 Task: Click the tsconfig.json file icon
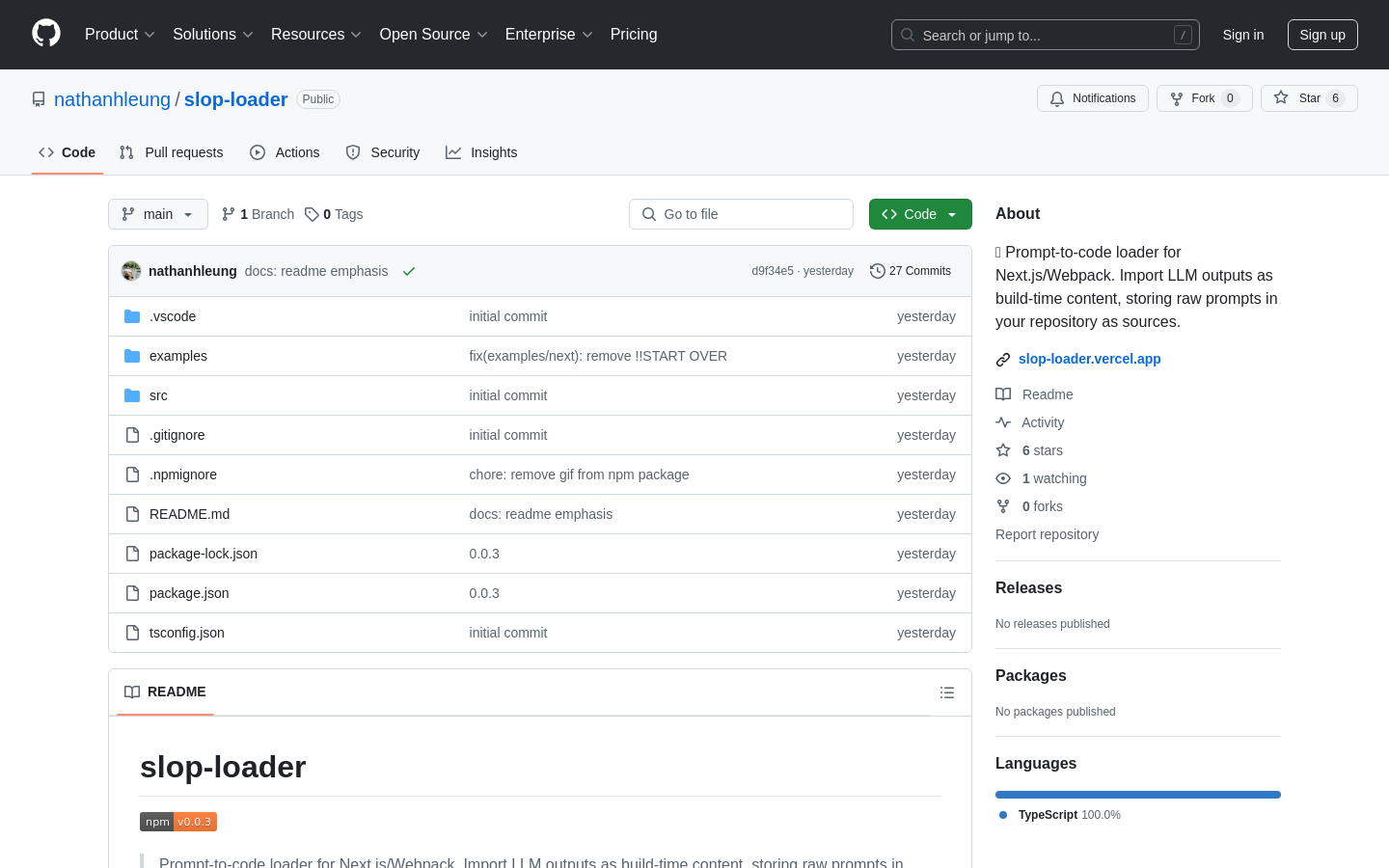point(132,633)
